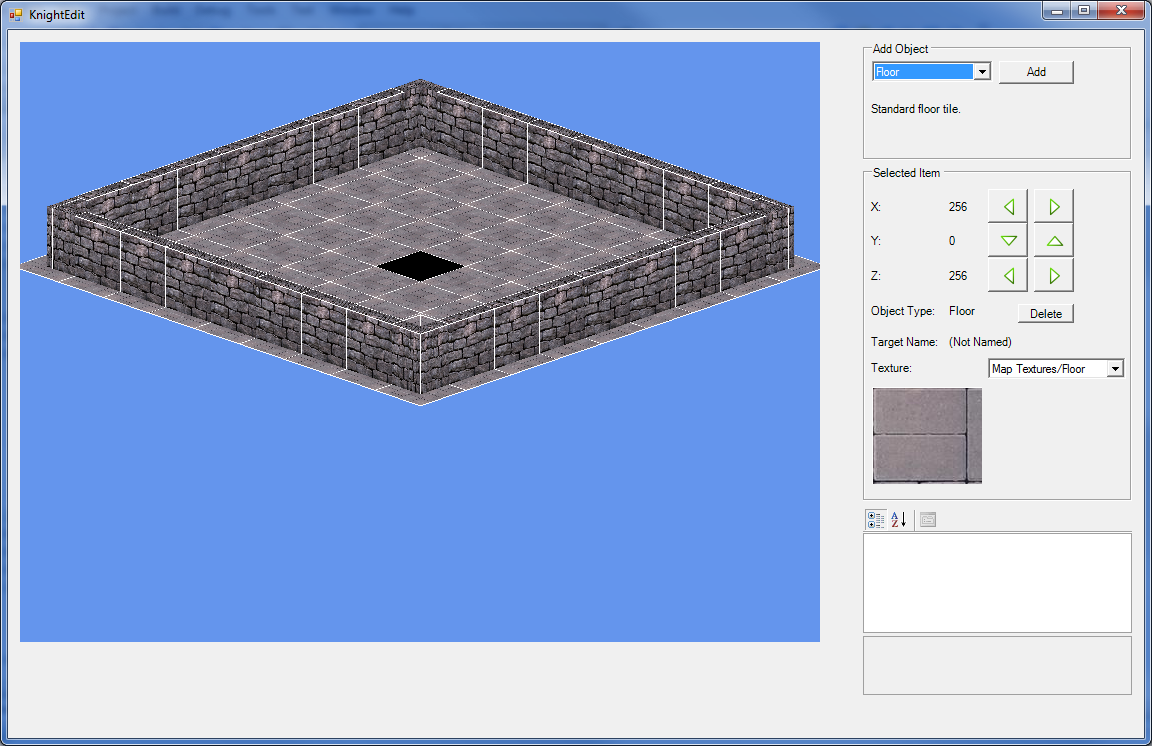Click the KnightEdit application icon in the title bar

click(14, 14)
